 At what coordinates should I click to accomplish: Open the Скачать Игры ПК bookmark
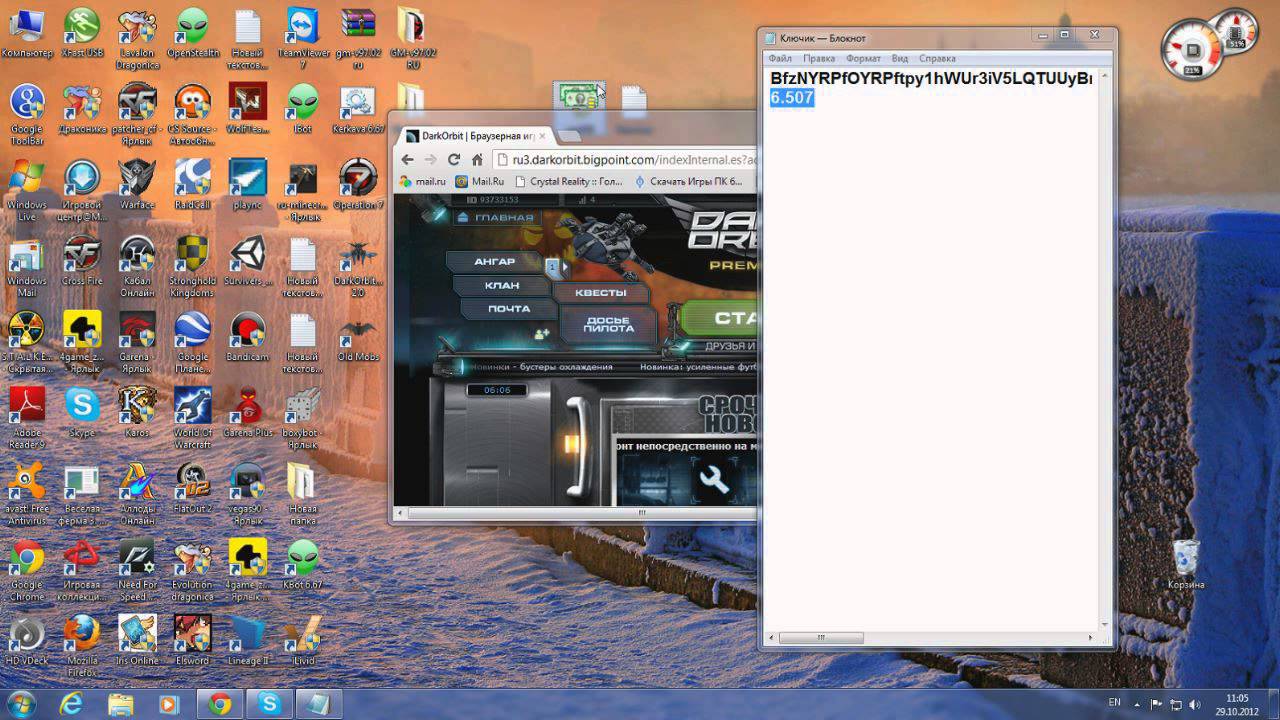689,181
